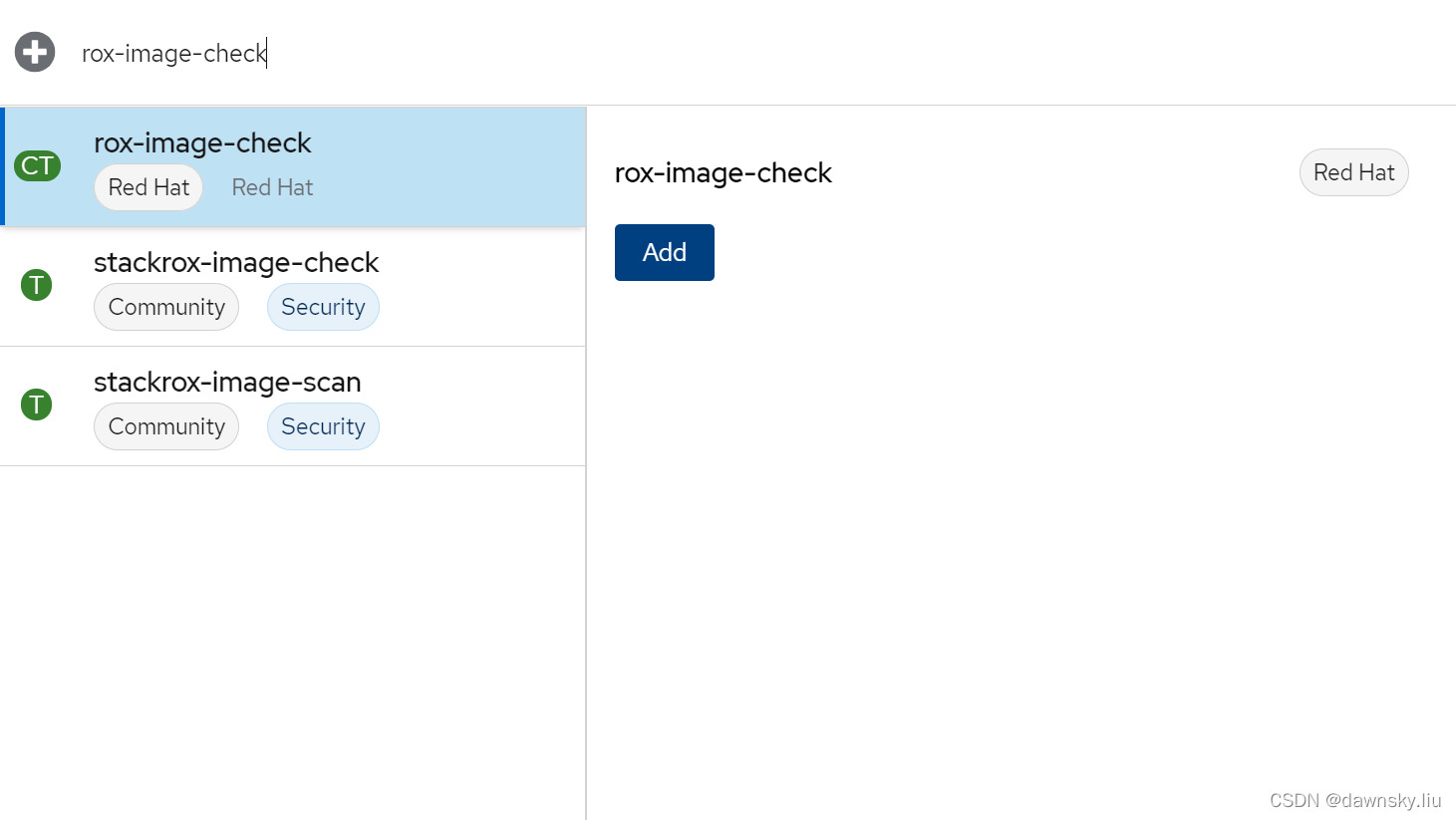Click Security tag under stackrox-image-scan
The height and width of the screenshot is (820, 1456).
[x=323, y=426]
